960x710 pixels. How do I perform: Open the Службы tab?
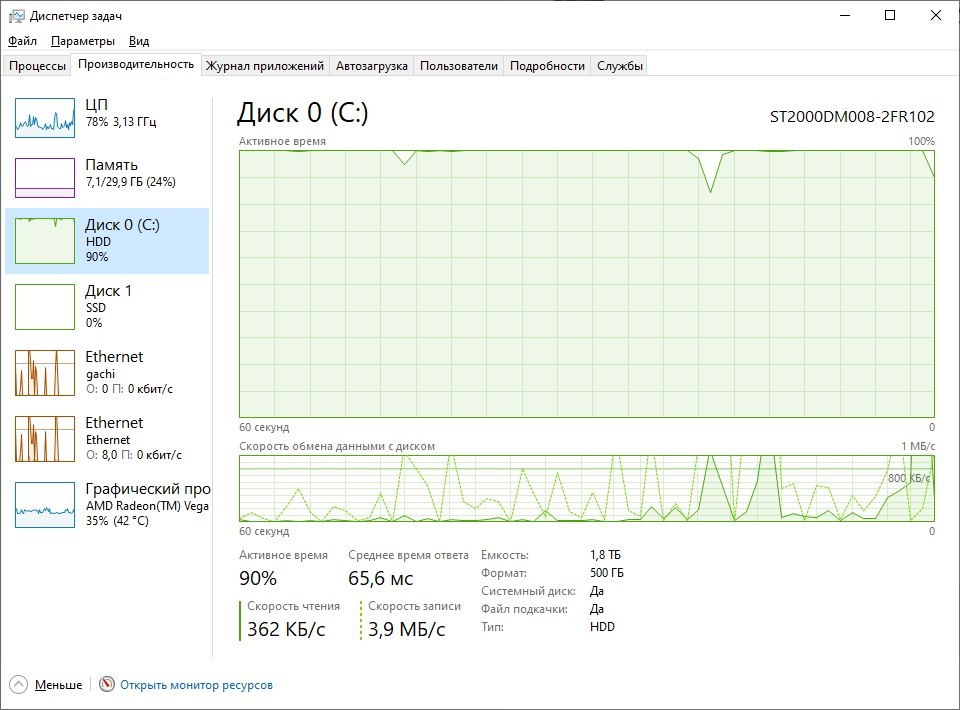pos(620,66)
